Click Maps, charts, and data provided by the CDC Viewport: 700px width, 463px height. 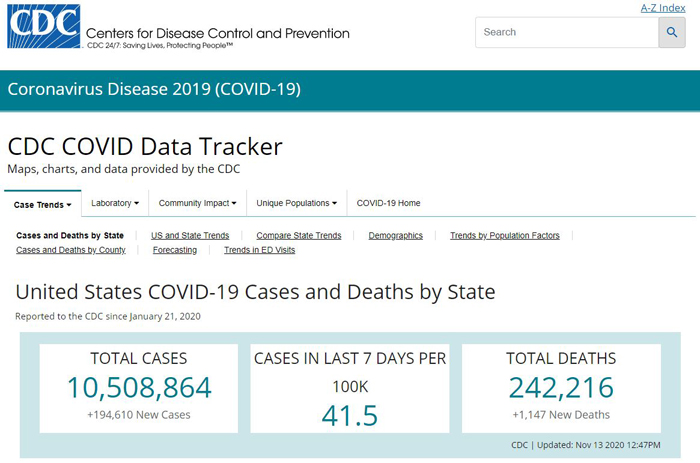[x=124, y=169]
